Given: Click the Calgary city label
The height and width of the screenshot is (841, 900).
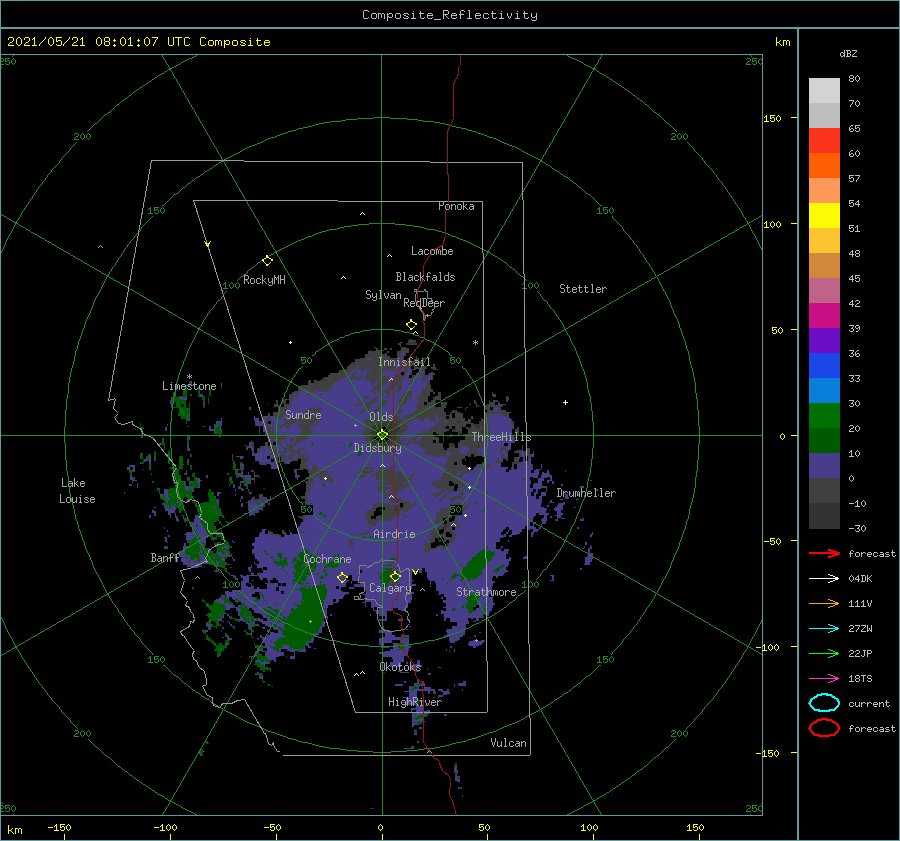Looking at the screenshot, I should point(390,588).
